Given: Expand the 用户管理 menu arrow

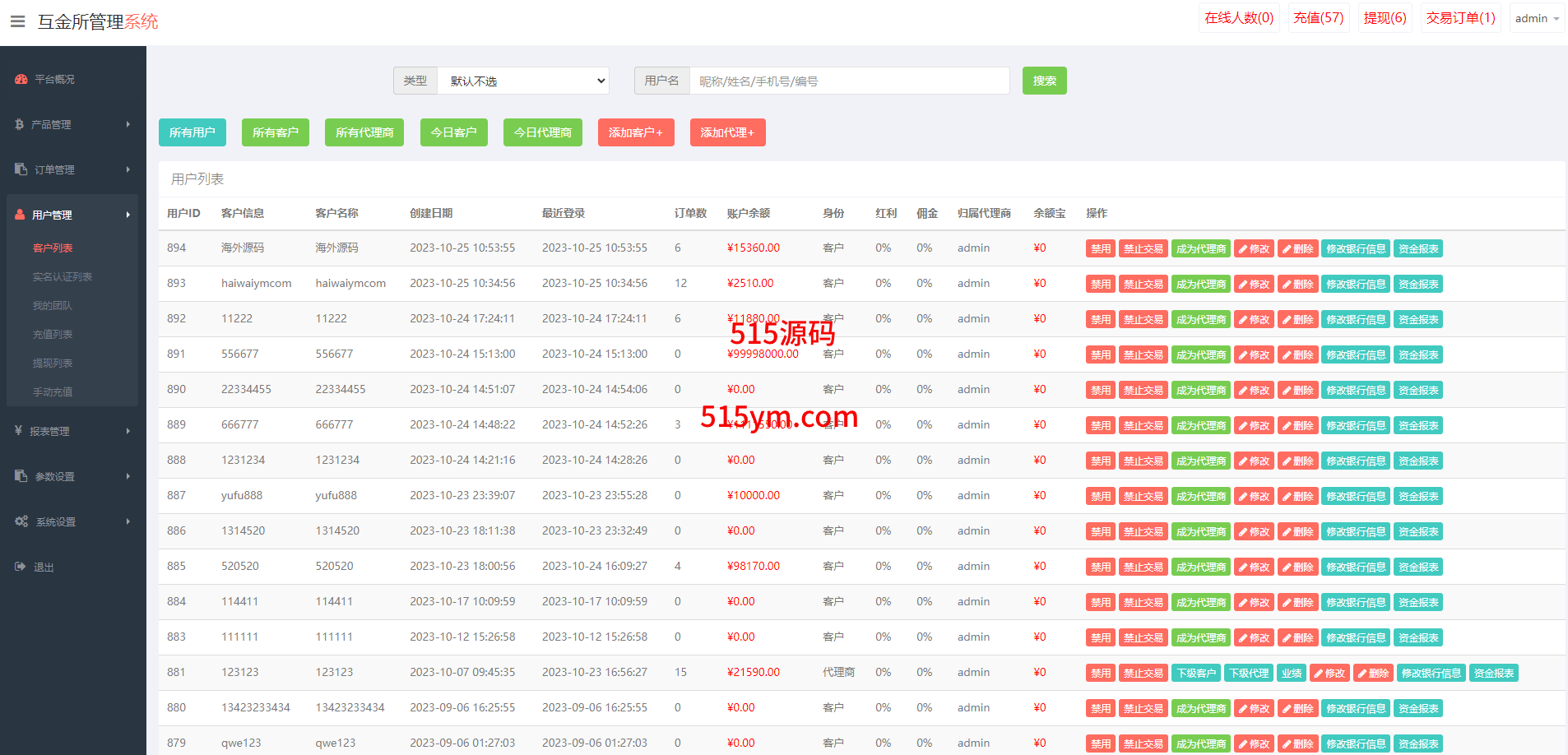Looking at the screenshot, I should (x=128, y=215).
